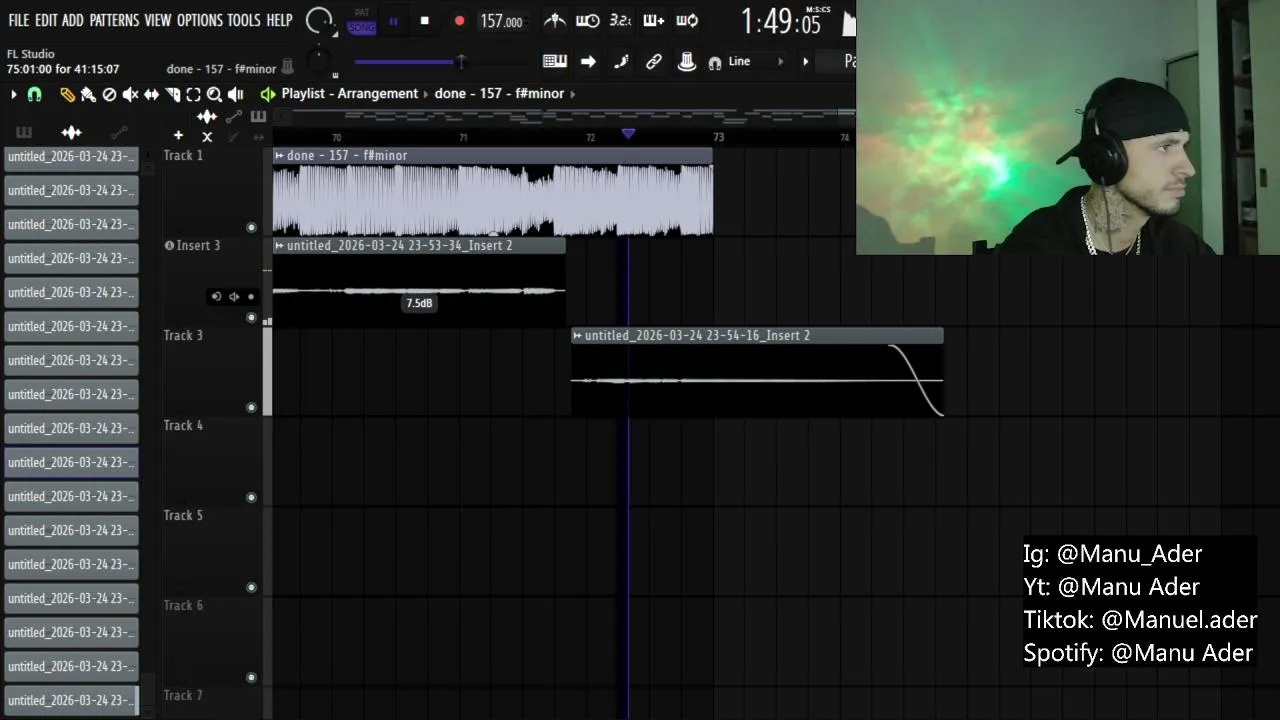
Task: Click the 1:49:05 time display
Action: pos(781,21)
